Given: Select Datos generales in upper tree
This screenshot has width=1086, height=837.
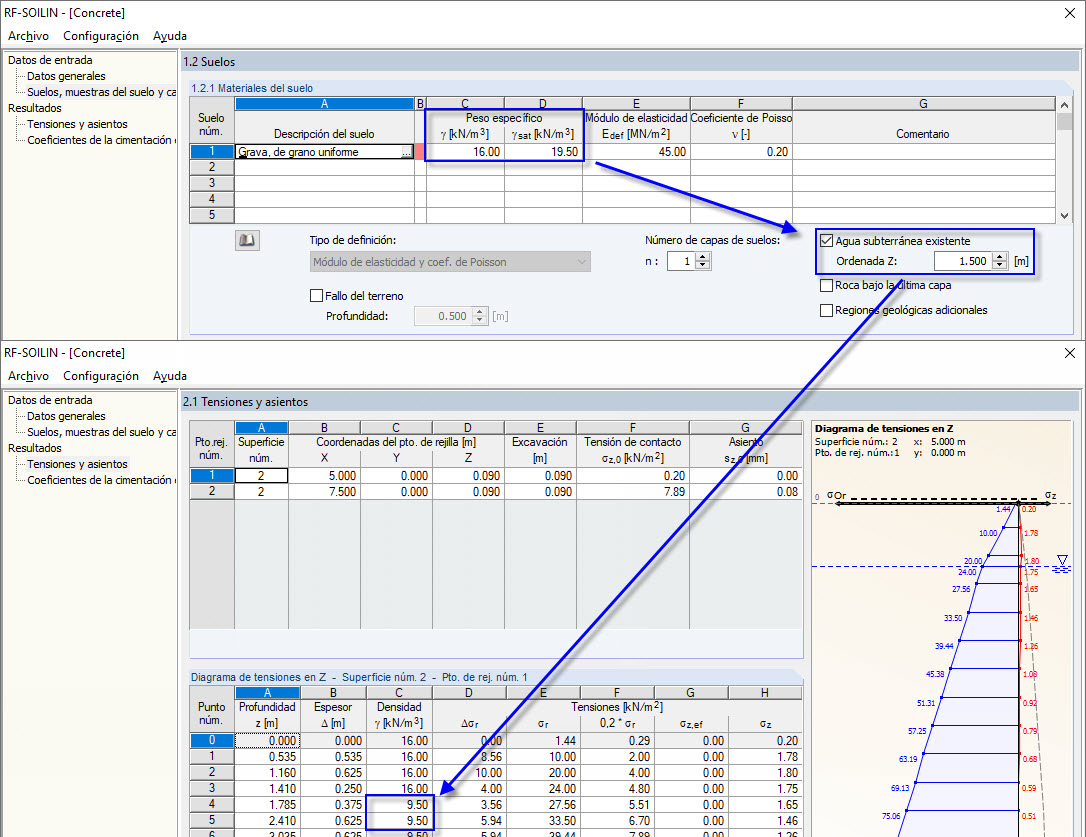Looking at the screenshot, I should tap(66, 76).
